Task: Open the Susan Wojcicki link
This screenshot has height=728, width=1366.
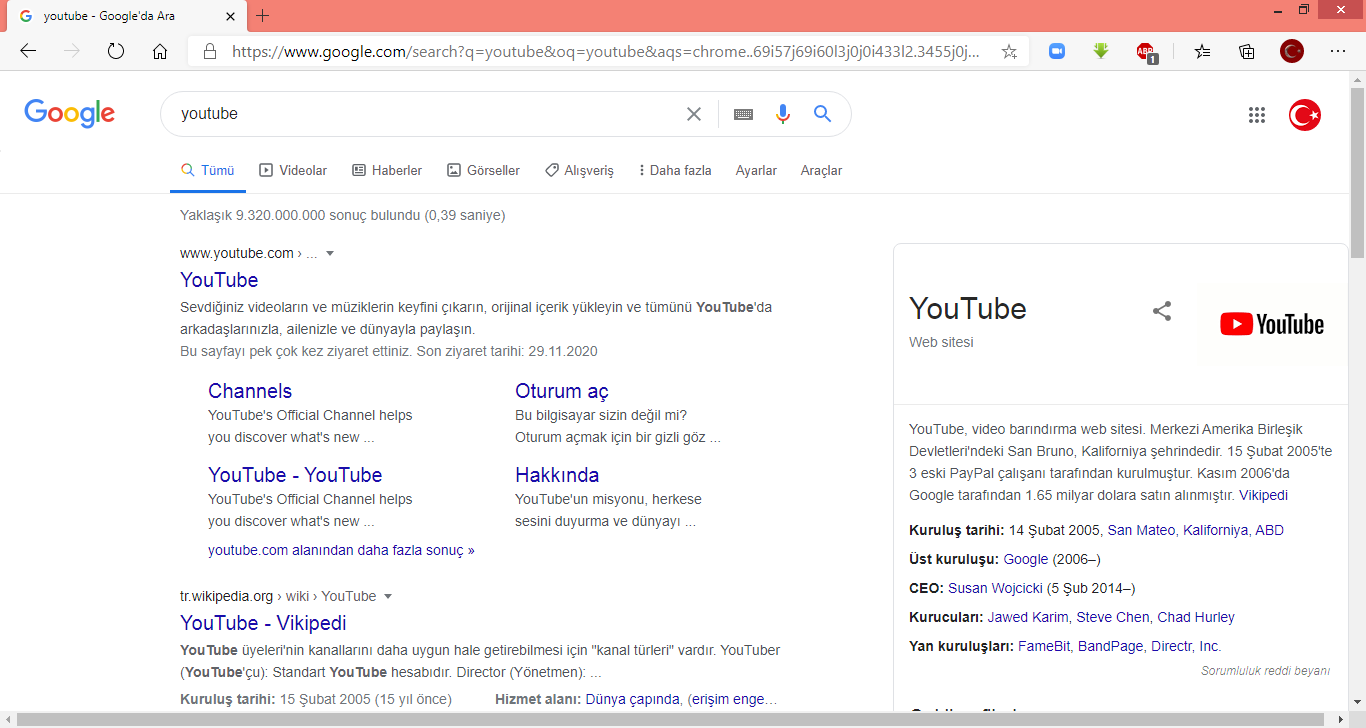Action: [x=995, y=588]
